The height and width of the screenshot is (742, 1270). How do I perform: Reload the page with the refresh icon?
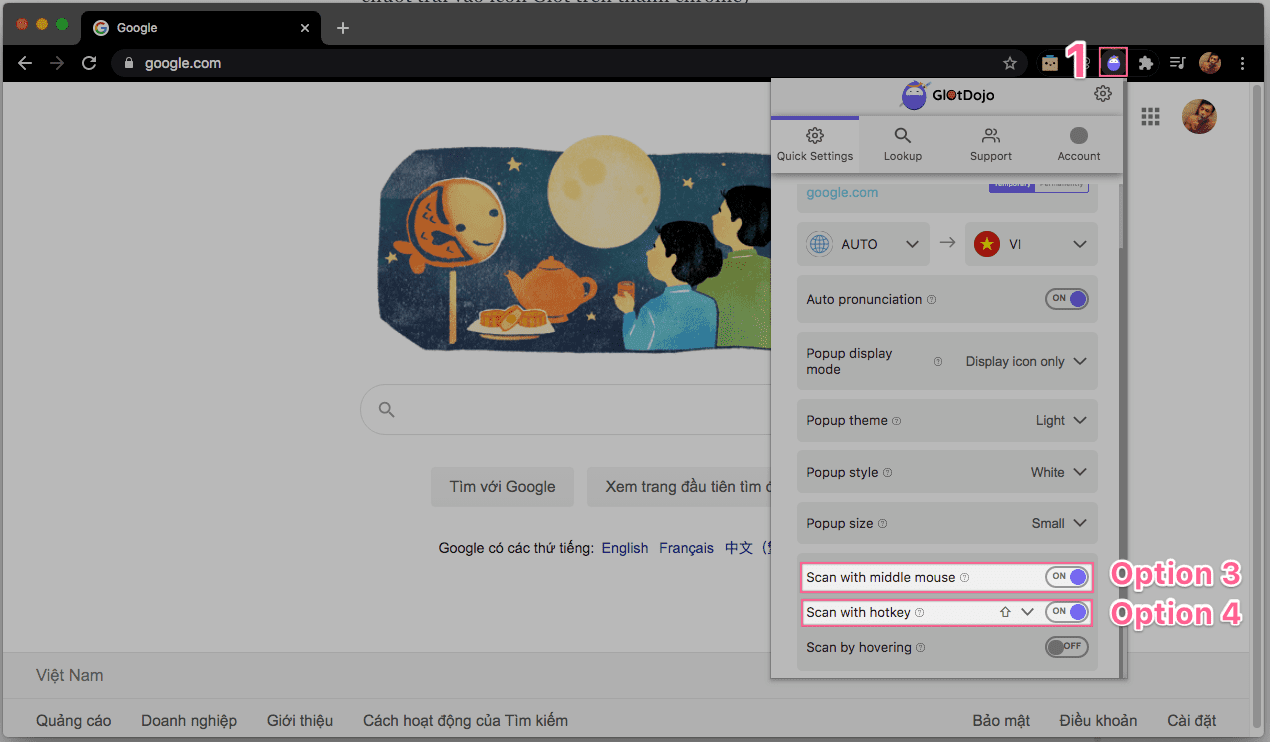click(89, 63)
